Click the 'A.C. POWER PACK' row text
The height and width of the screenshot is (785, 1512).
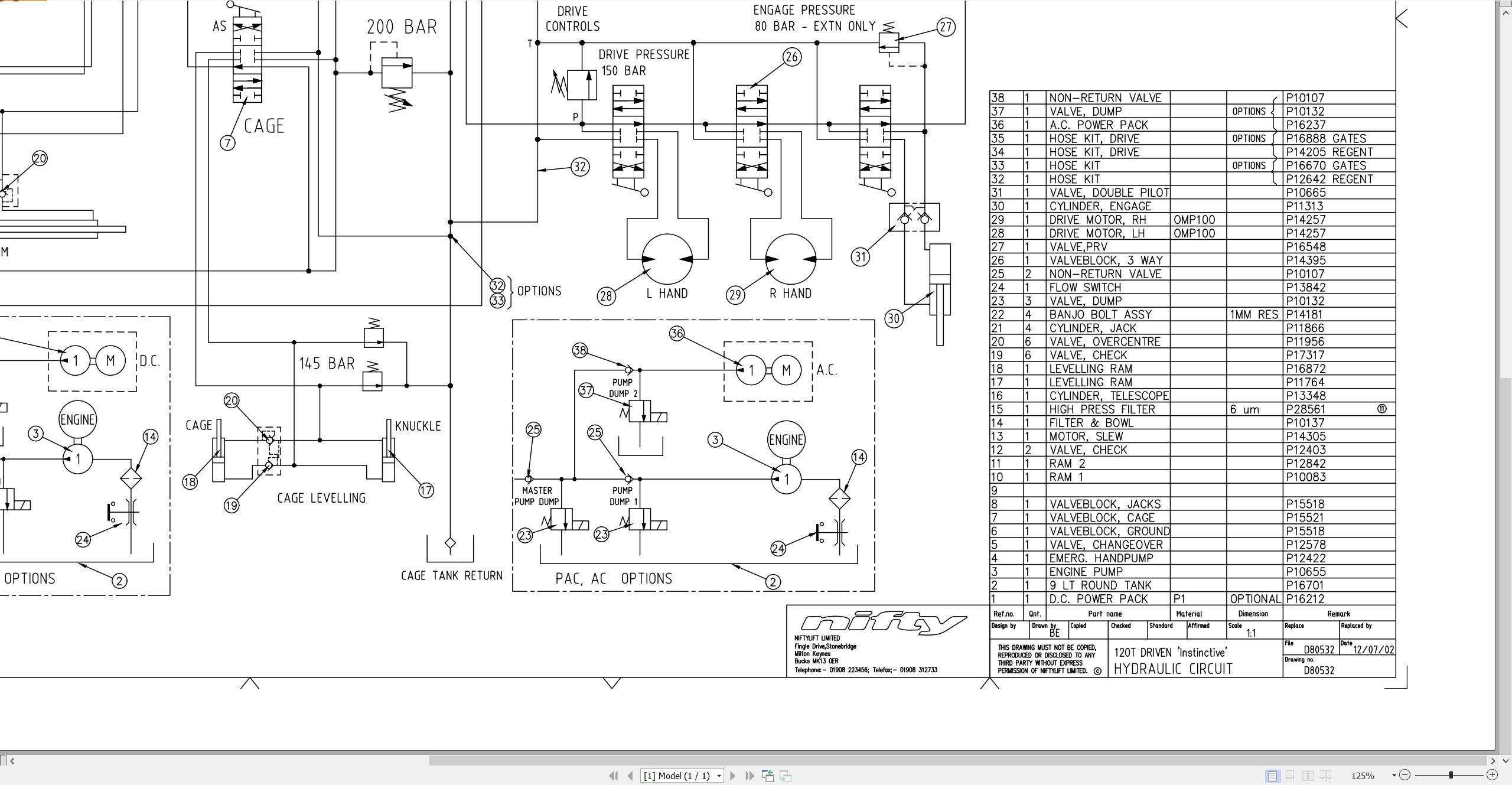pyautogui.click(x=1099, y=125)
